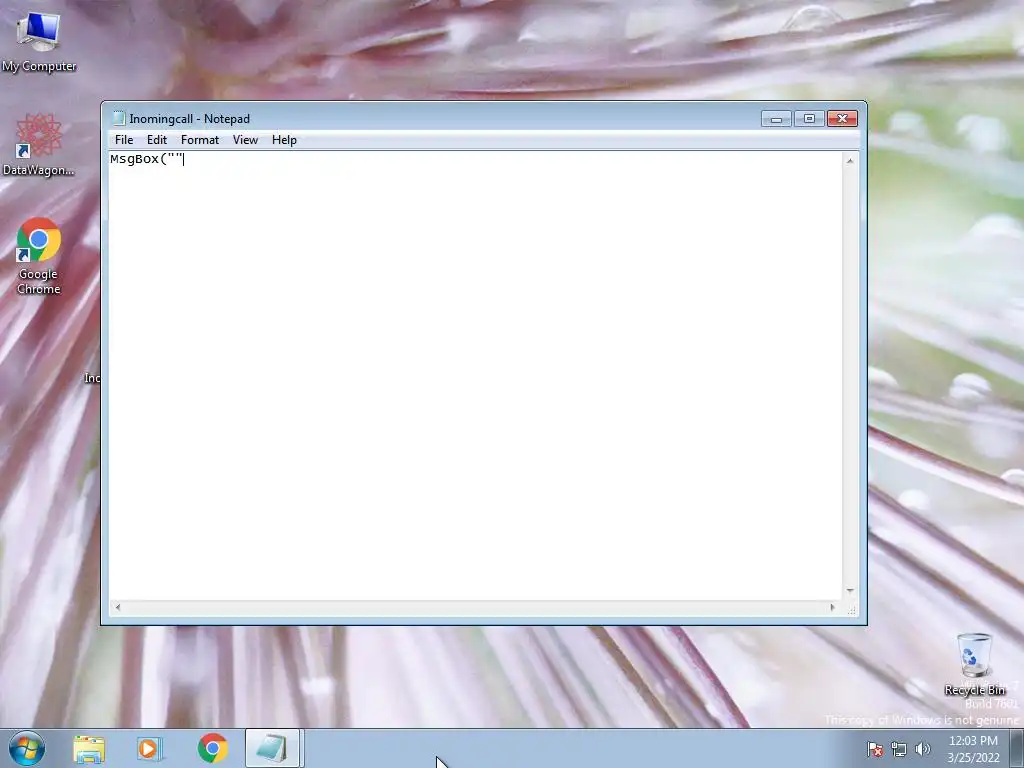This screenshot has height=768, width=1024.
Task: Open the View menu in Notepad
Action: coord(246,140)
